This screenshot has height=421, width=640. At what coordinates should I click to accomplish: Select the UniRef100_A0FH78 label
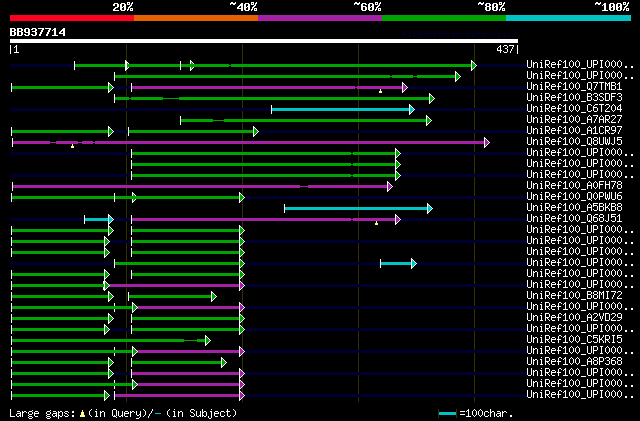[x=574, y=186]
